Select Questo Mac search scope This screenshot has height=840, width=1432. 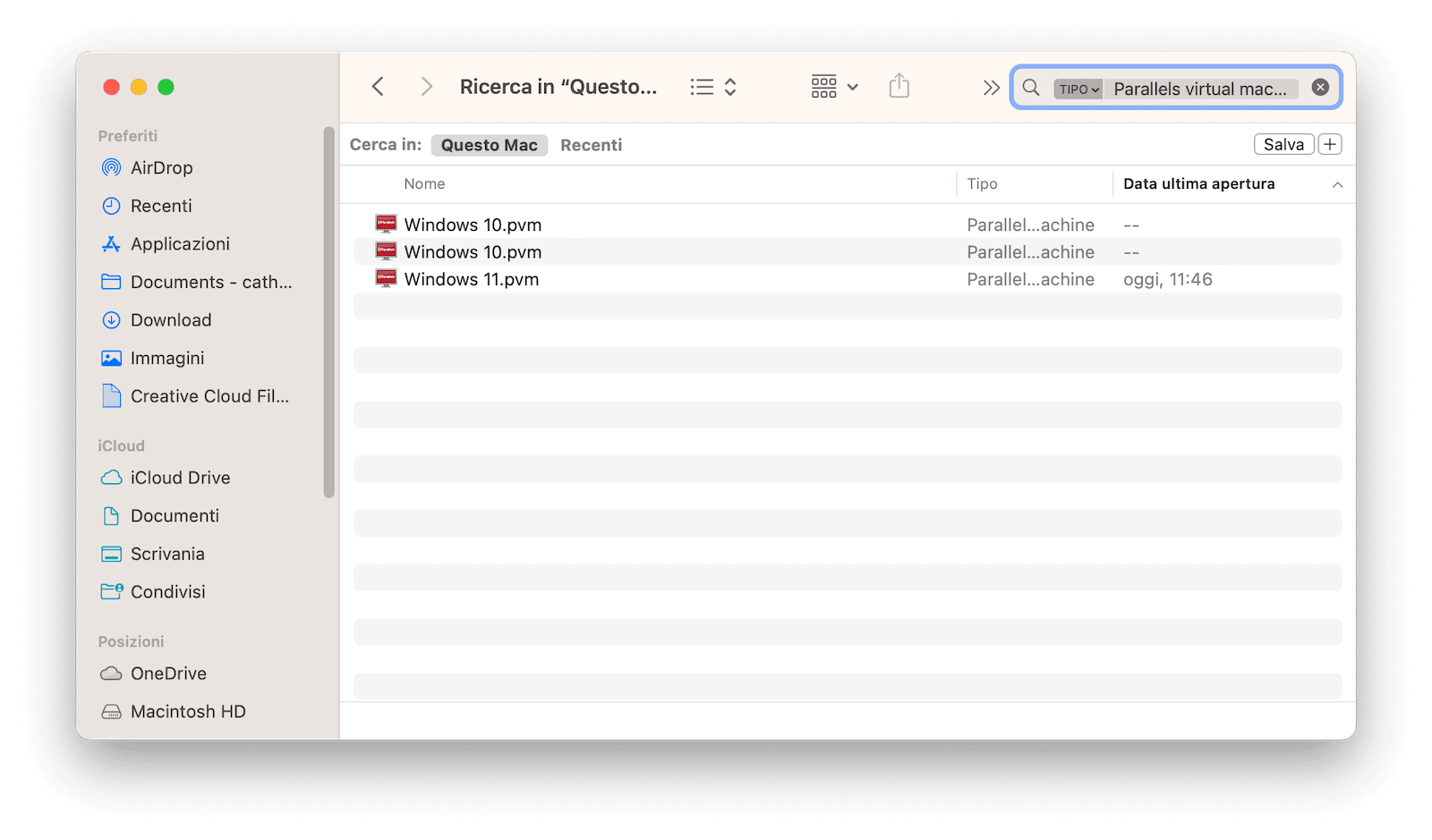click(490, 145)
